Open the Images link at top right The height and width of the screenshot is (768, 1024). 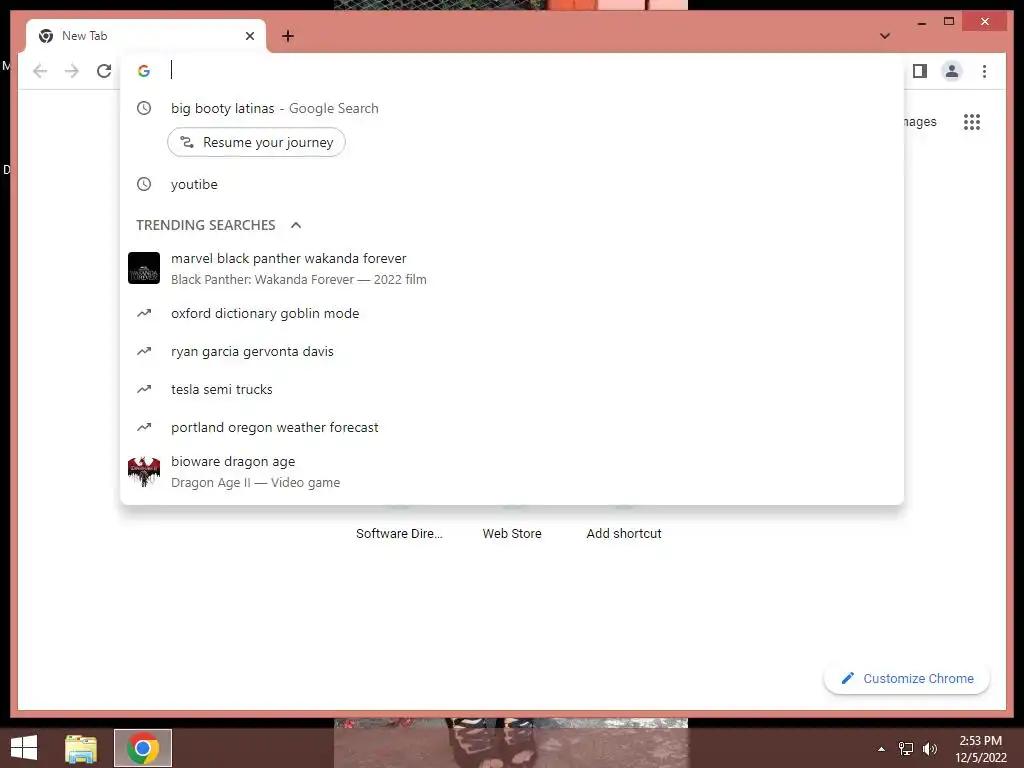(x=921, y=122)
